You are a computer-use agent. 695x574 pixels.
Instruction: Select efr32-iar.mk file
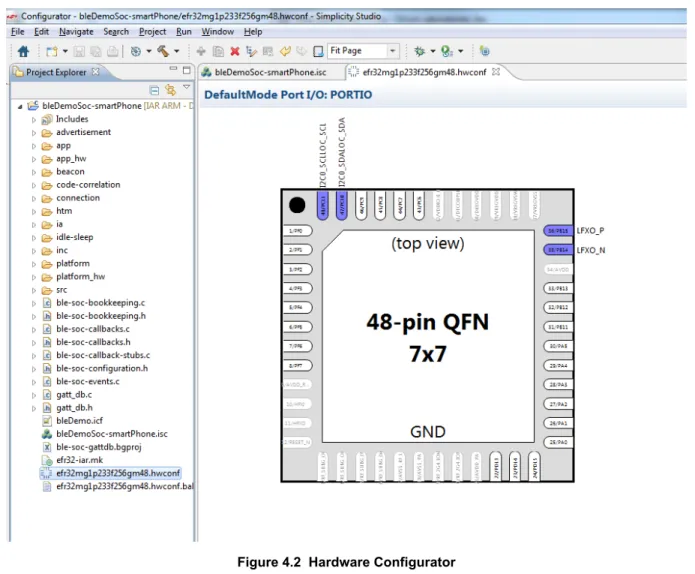click(x=79, y=460)
